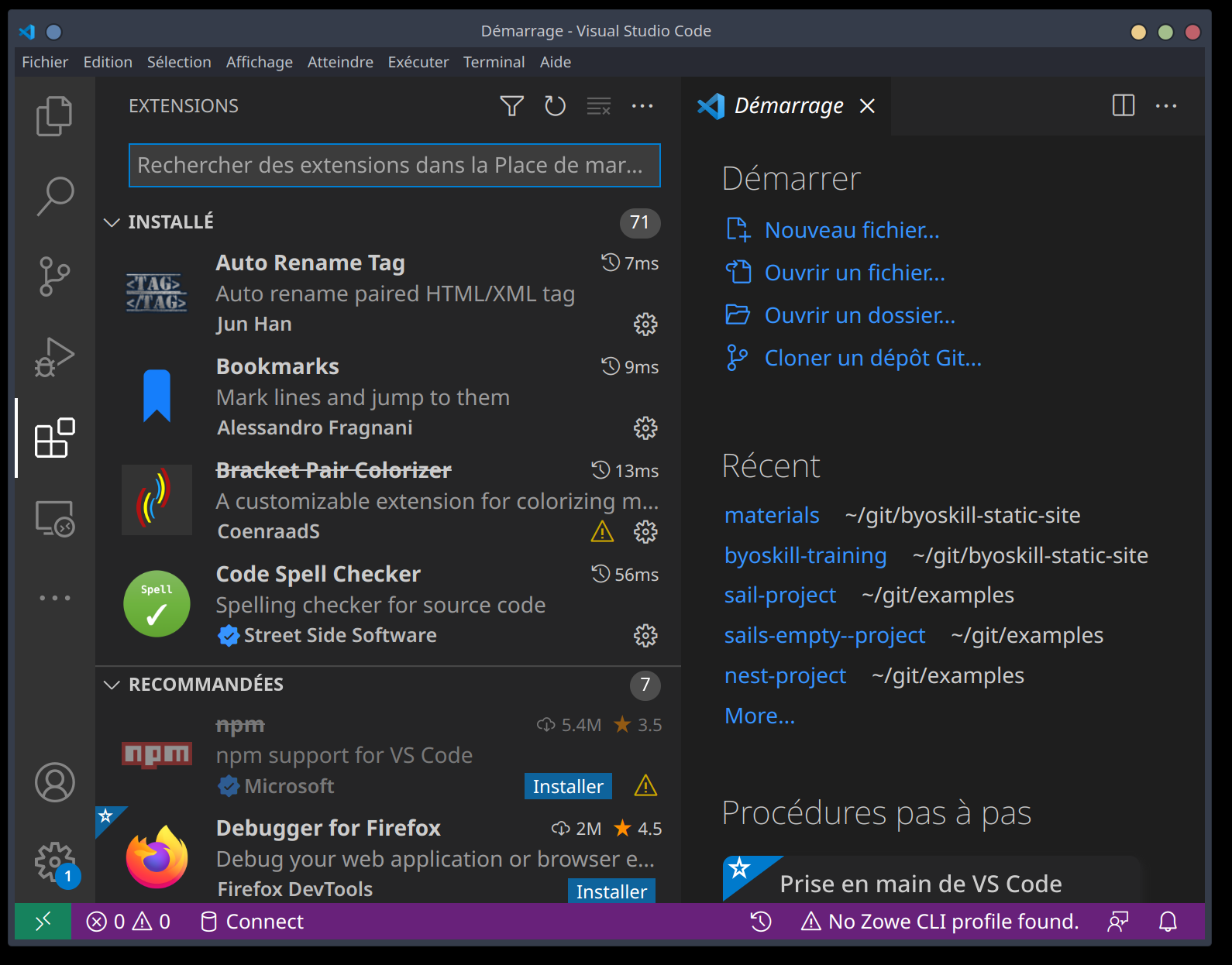Open Bracket Pair Colorizer gear settings

pos(645,532)
